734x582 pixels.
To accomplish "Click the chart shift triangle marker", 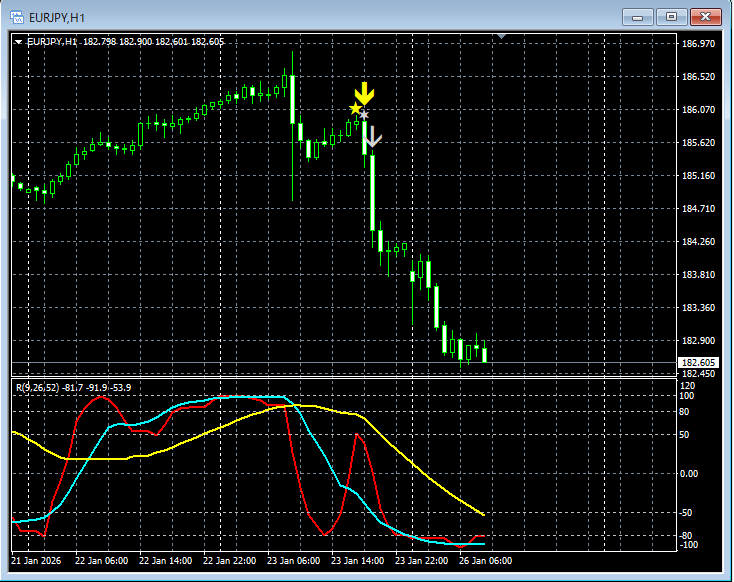I will tap(502, 37).
